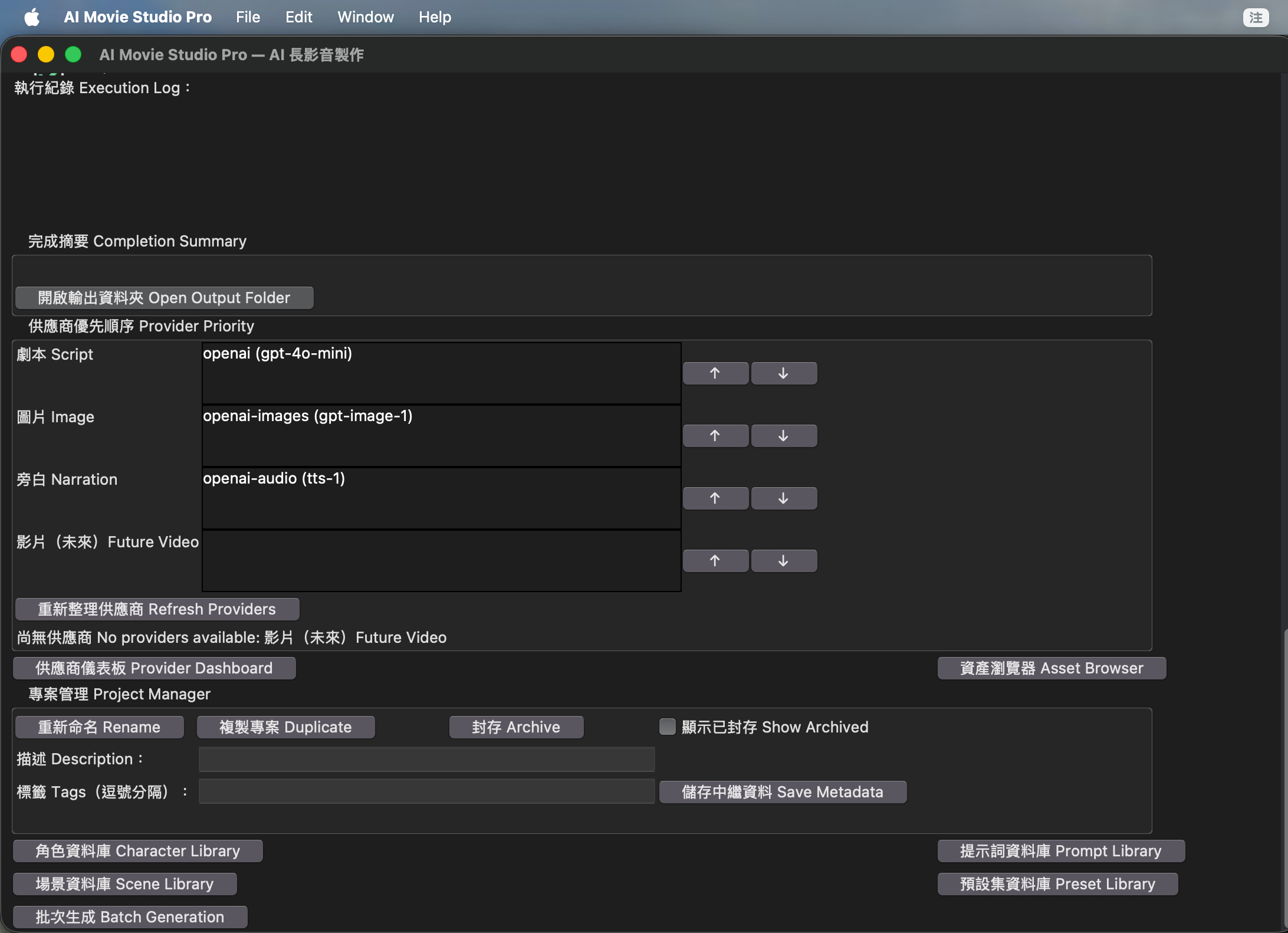Archive the project

tap(516, 727)
